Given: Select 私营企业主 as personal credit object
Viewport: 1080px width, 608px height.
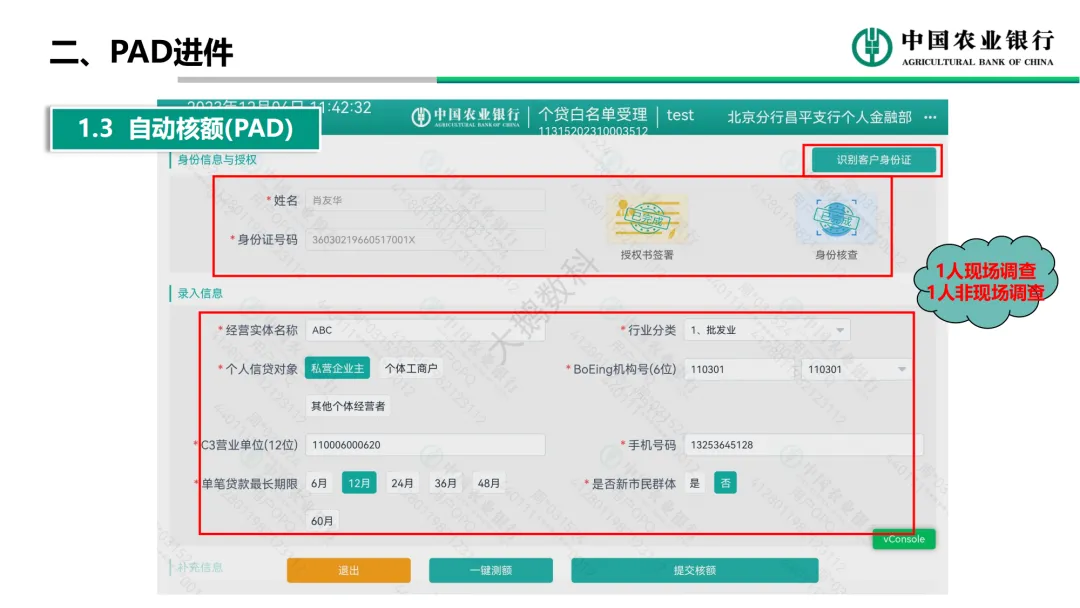Looking at the screenshot, I should (x=337, y=368).
